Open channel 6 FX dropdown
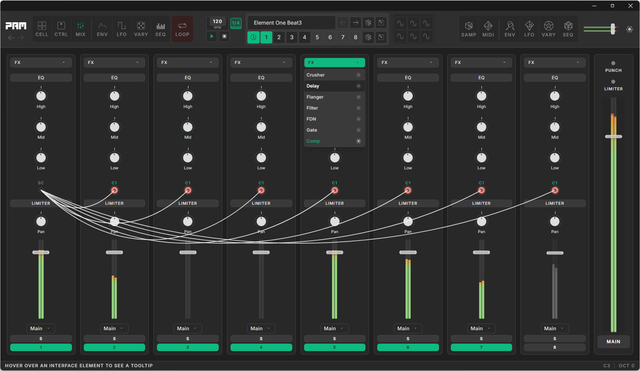The height and width of the screenshot is (371, 640). click(408, 62)
